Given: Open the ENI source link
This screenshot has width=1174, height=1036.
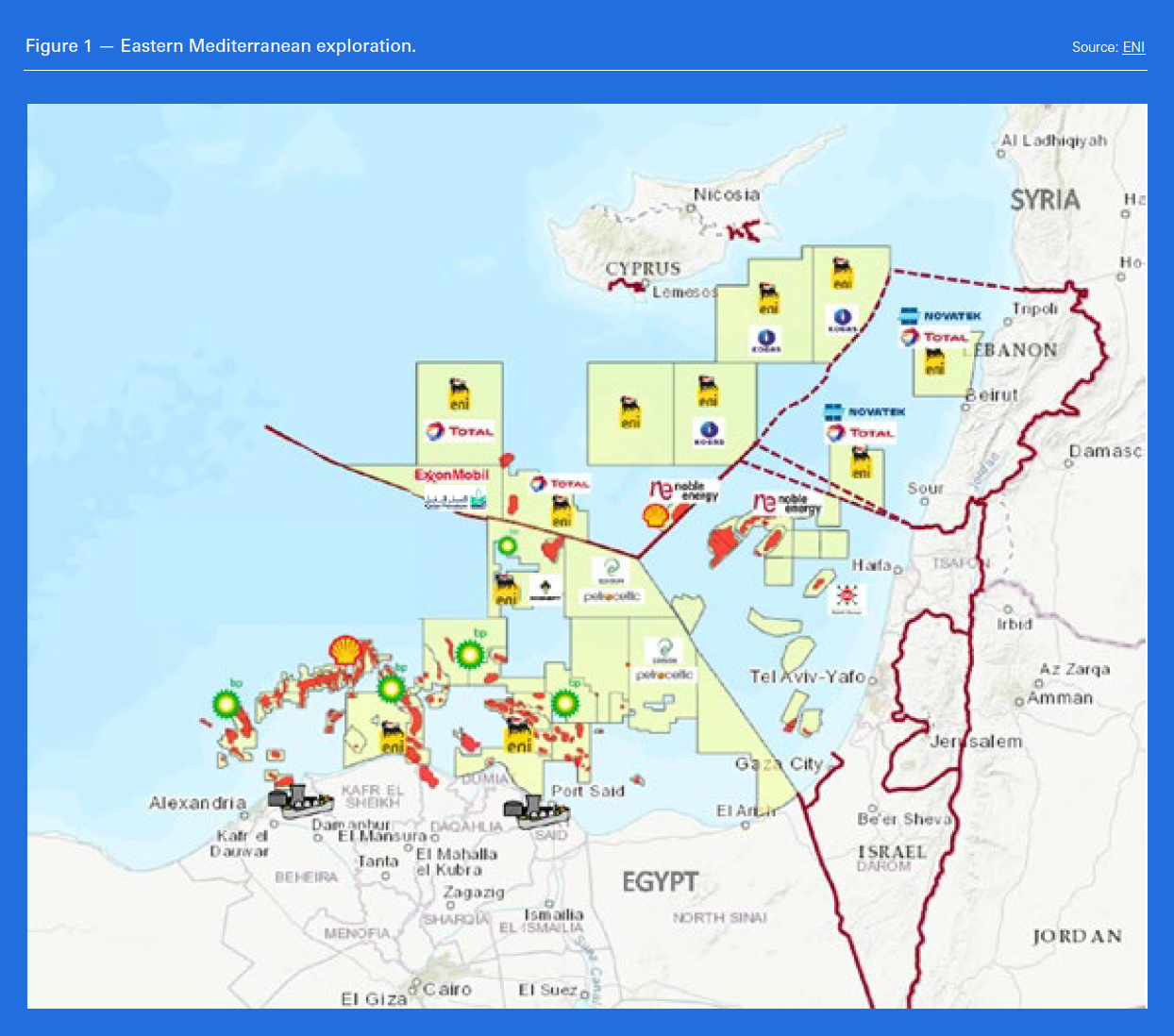Looking at the screenshot, I should (1133, 47).
